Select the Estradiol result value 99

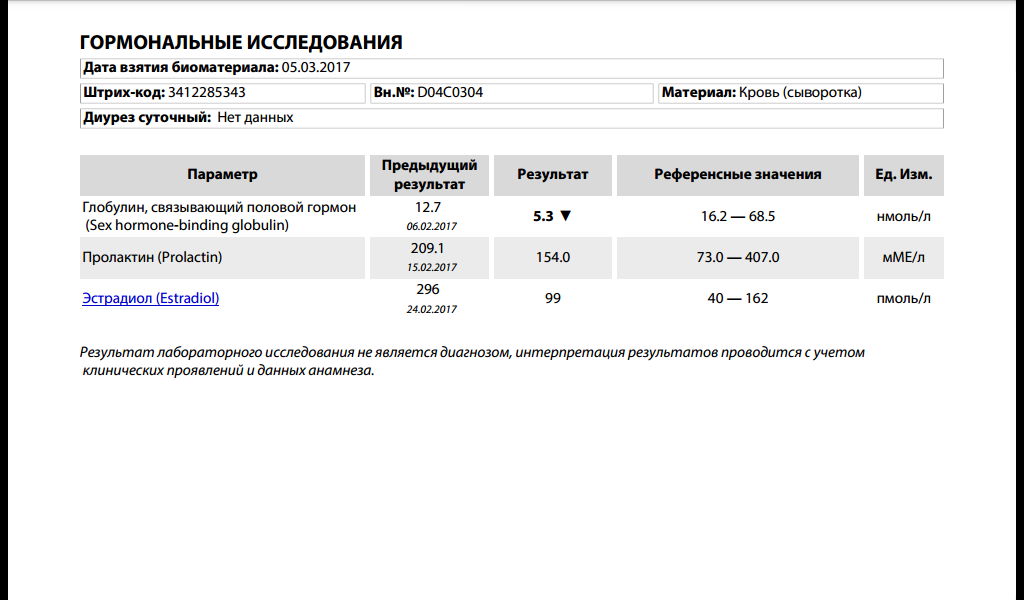552,298
